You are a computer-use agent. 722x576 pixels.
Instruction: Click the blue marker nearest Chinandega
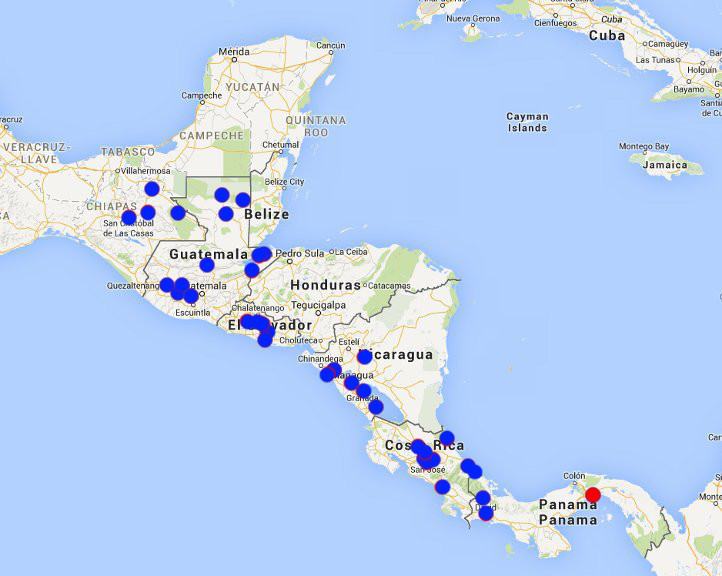pos(327,374)
